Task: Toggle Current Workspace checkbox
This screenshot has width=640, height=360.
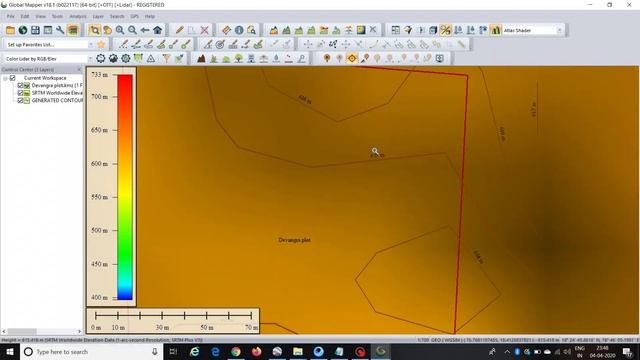Action: pyautogui.click(x=13, y=78)
